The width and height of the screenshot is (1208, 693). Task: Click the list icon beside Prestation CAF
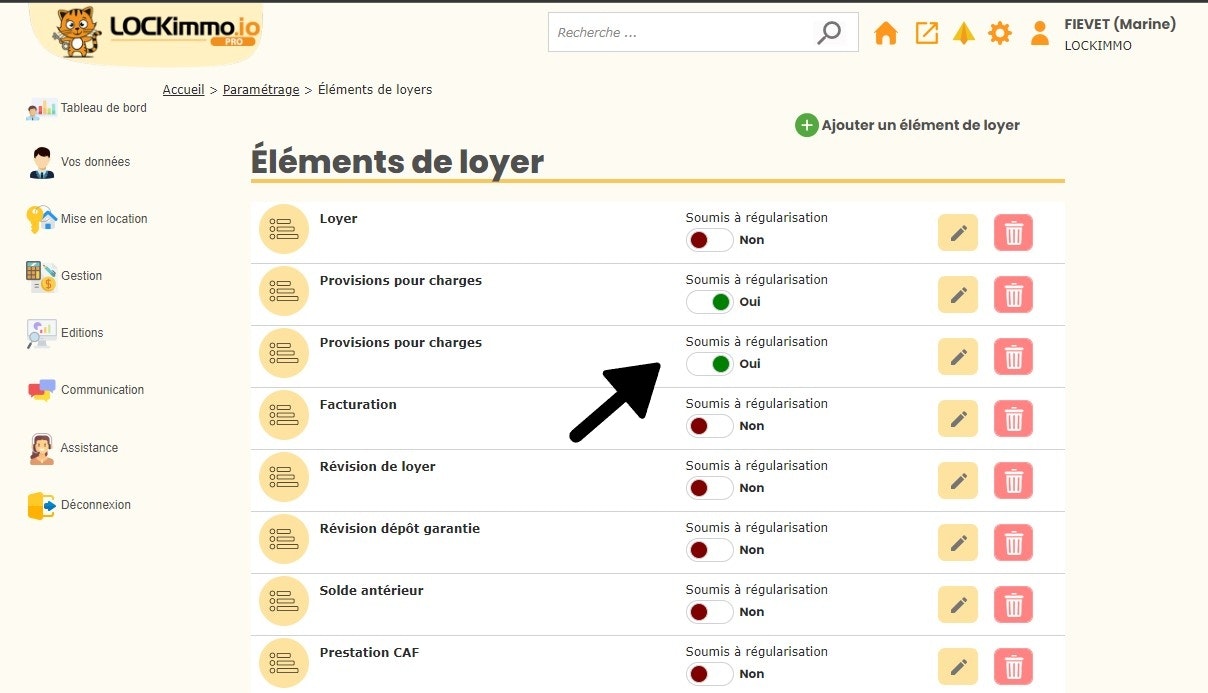[284, 664]
